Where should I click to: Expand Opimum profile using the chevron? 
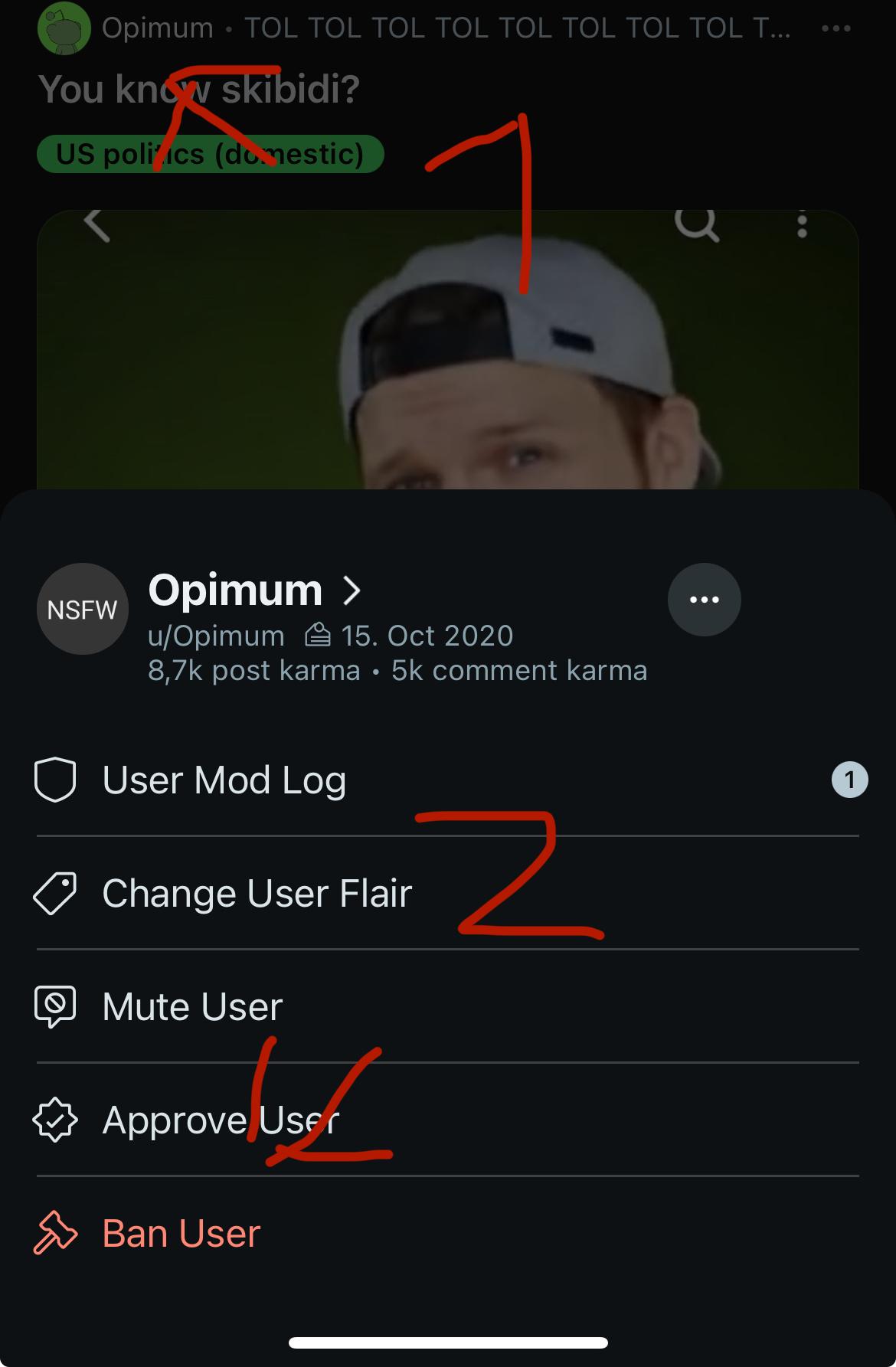coord(352,590)
